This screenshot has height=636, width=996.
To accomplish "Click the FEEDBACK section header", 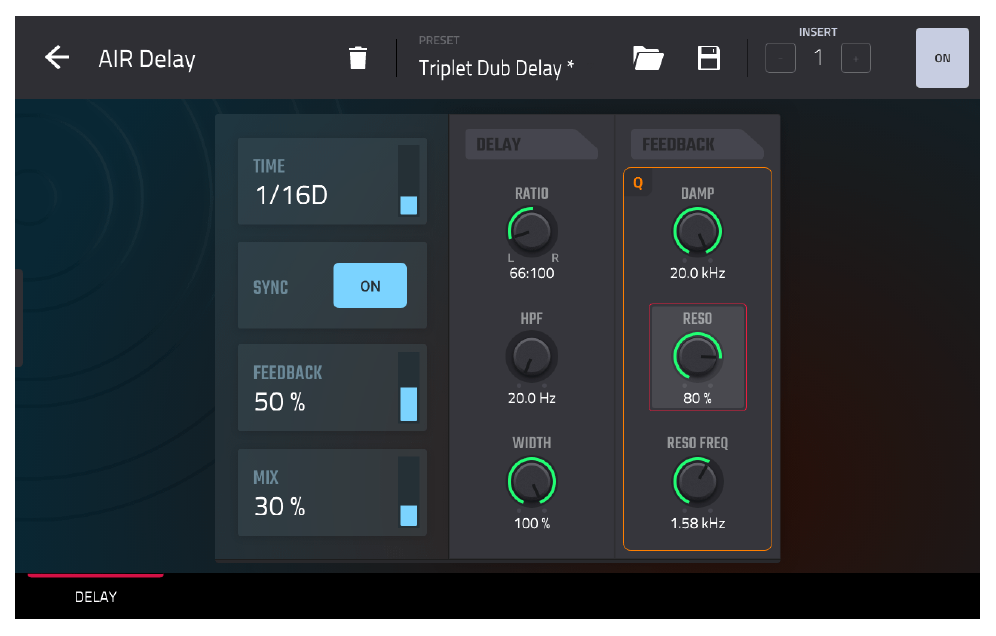I will click(697, 144).
